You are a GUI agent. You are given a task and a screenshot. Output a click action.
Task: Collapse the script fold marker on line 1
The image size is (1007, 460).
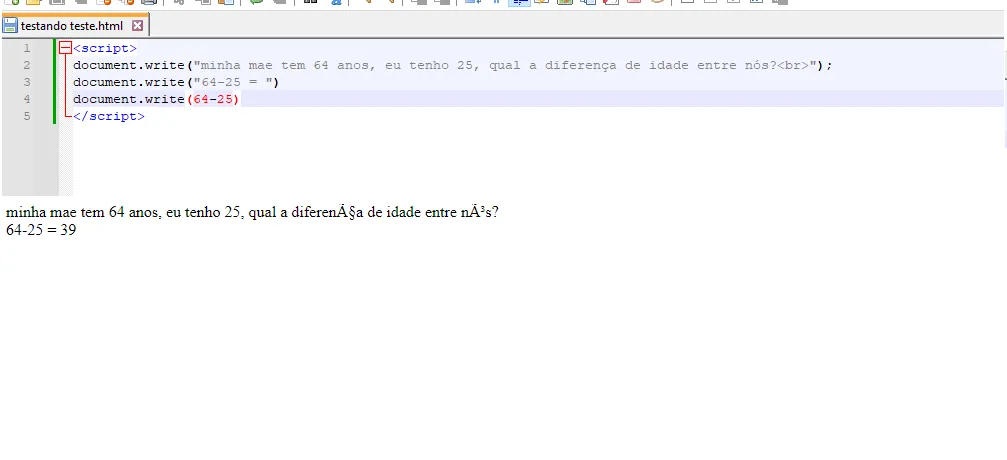point(65,48)
